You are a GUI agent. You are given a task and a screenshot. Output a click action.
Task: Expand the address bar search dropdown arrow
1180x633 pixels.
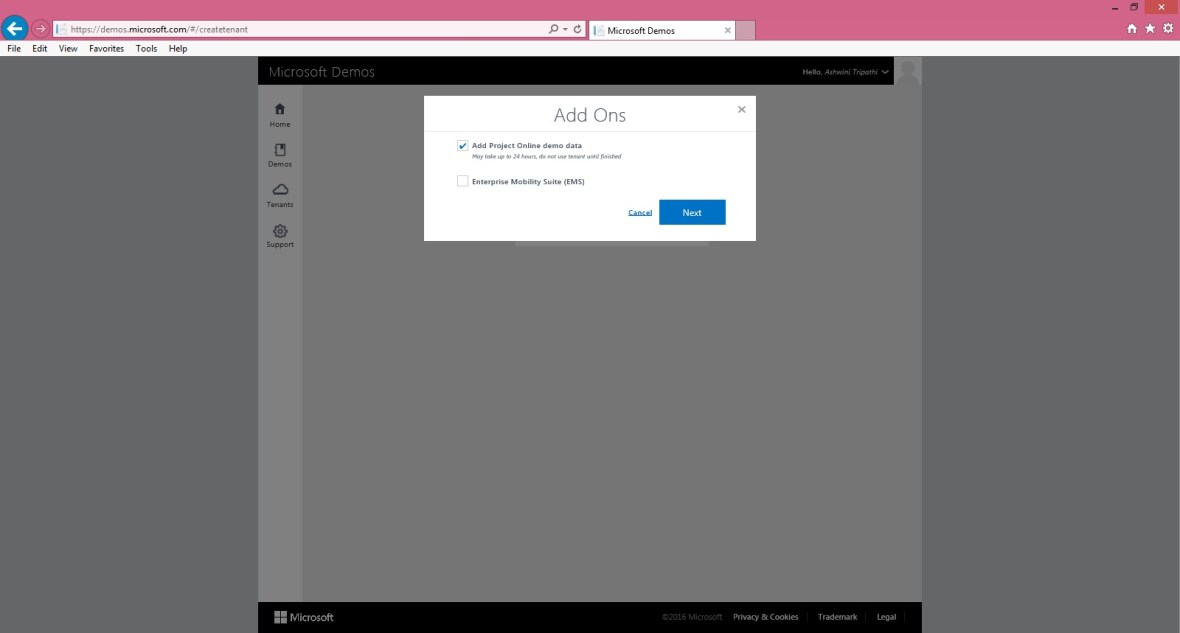point(565,30)
